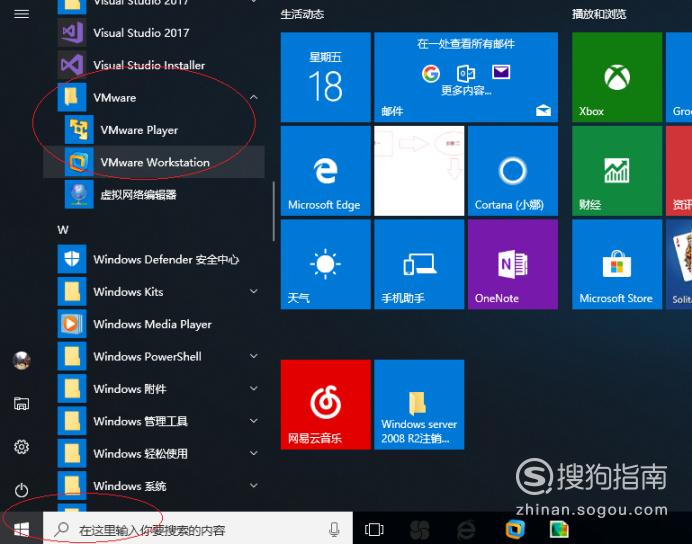
Task: Open 虚拟网络编辑器 (Virtual Network Editor)
Action: tap(154, 195)
